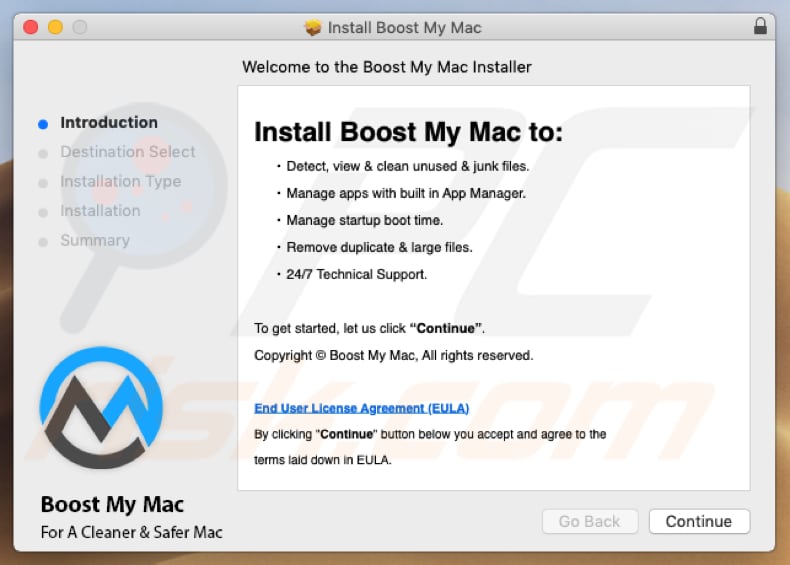Click the disabled Go Back button
This screenshot has height=565, width=790.
click(589, 521)
